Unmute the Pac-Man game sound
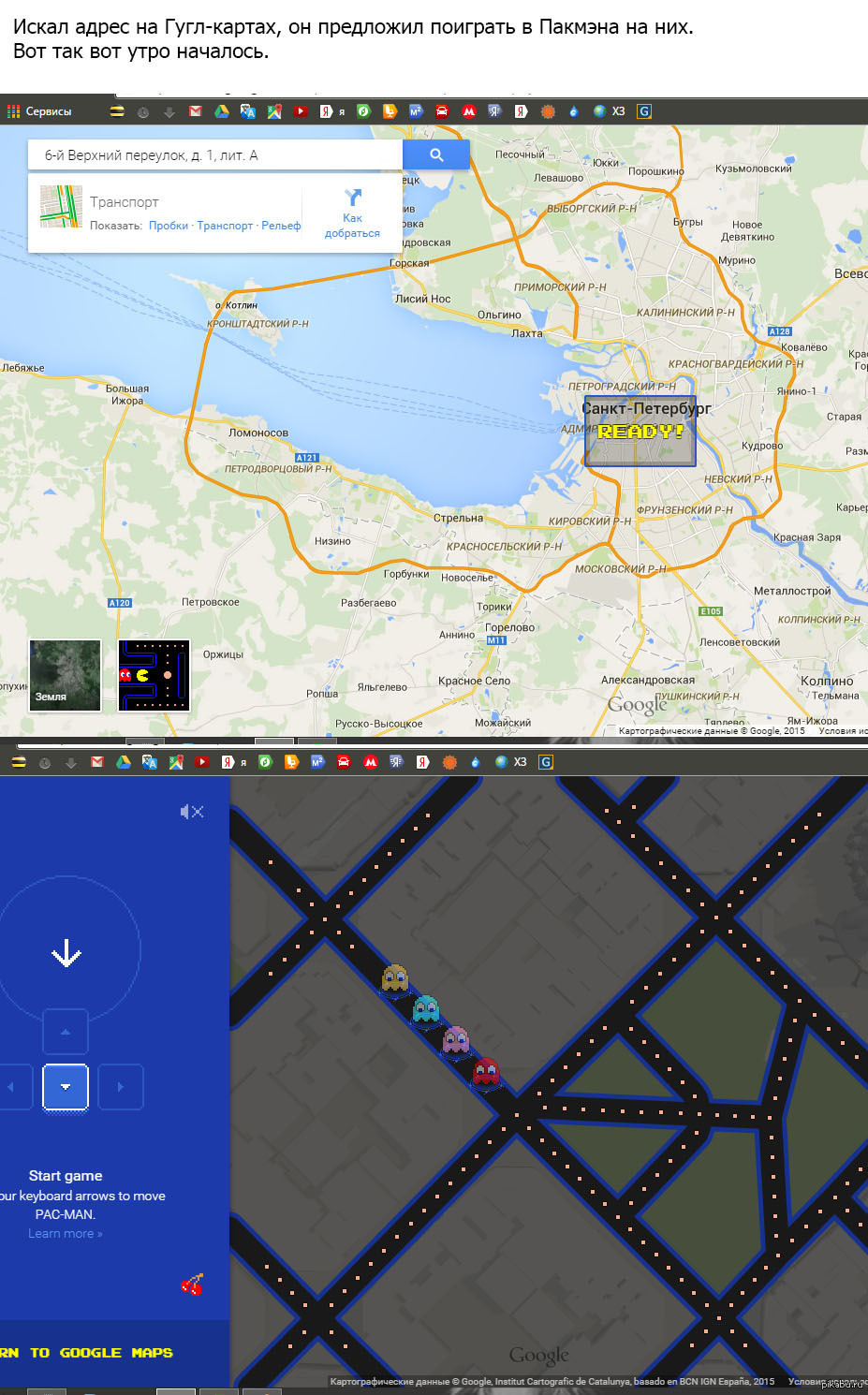Image resolution: width=868 pixels, height=1395 pixels. [191, 812]
